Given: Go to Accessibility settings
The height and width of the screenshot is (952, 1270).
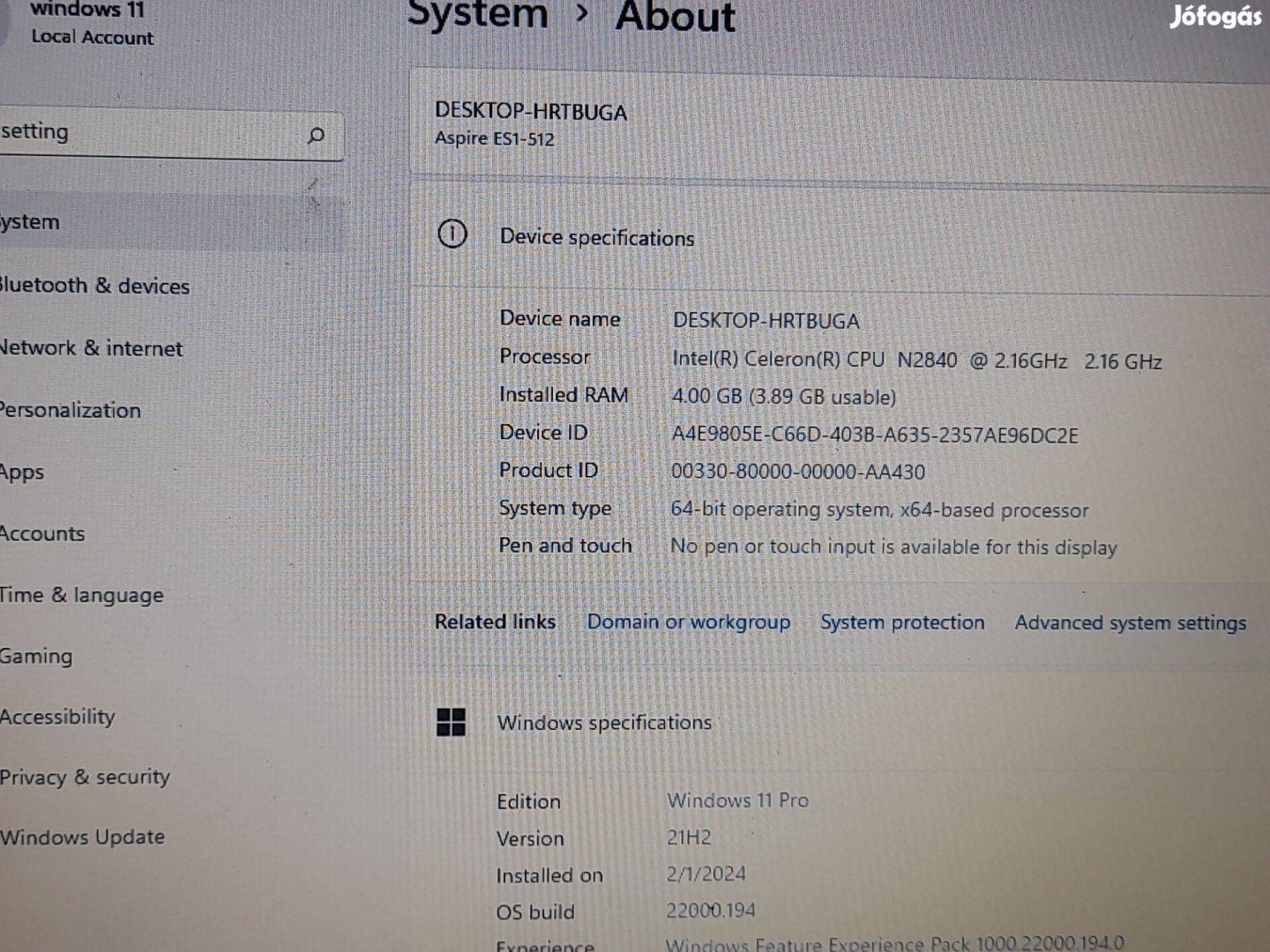Looking at the screenshot, I should pyautogui.click(x=57, y=717).
